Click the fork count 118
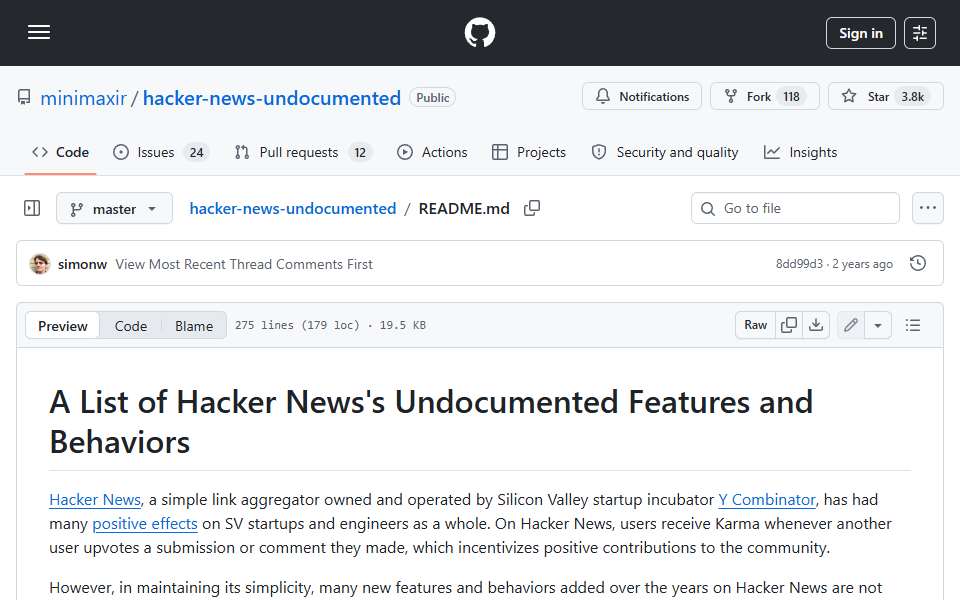Viewport: 960px width, 600px height. pyautogui.click(x=791, y=97)
